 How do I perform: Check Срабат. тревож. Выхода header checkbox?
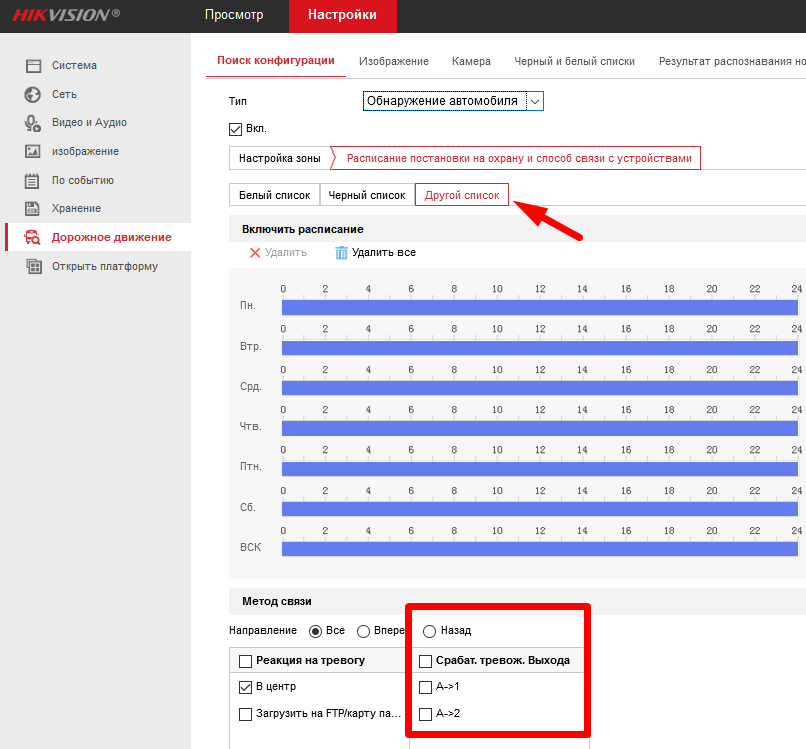click(x=425, y=661)
